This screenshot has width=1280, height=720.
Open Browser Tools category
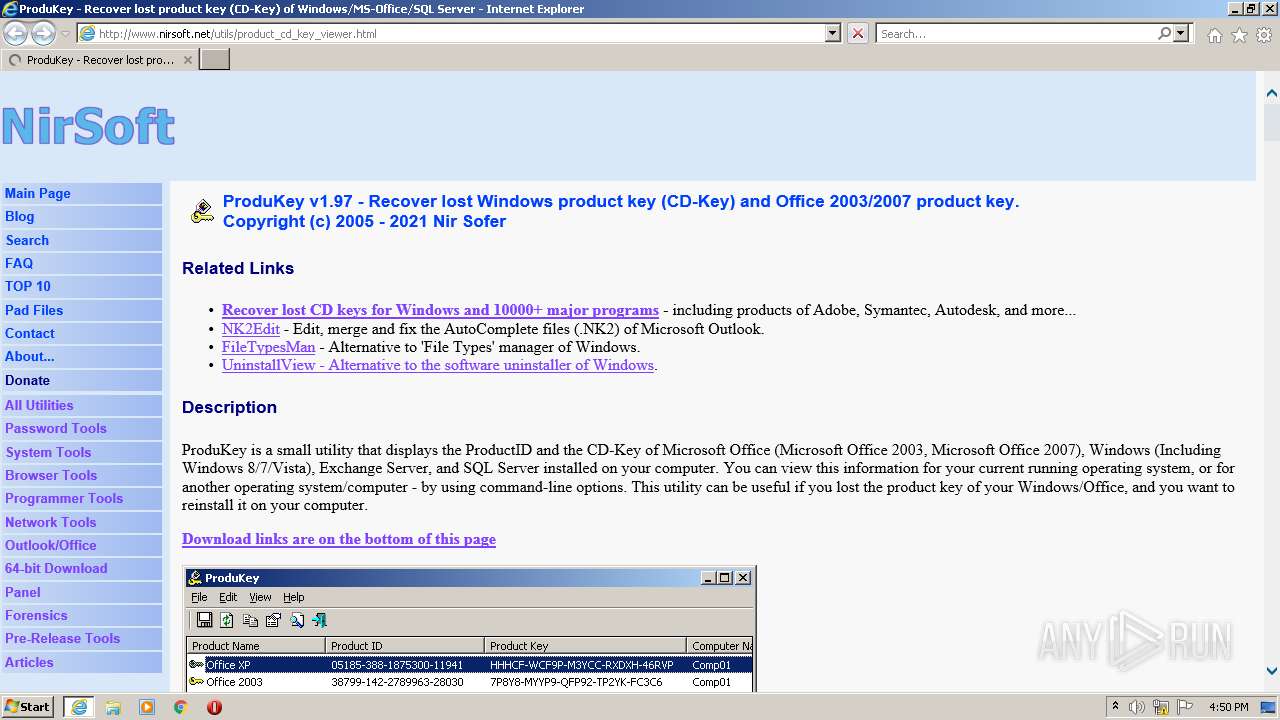(x=81, y=475)
